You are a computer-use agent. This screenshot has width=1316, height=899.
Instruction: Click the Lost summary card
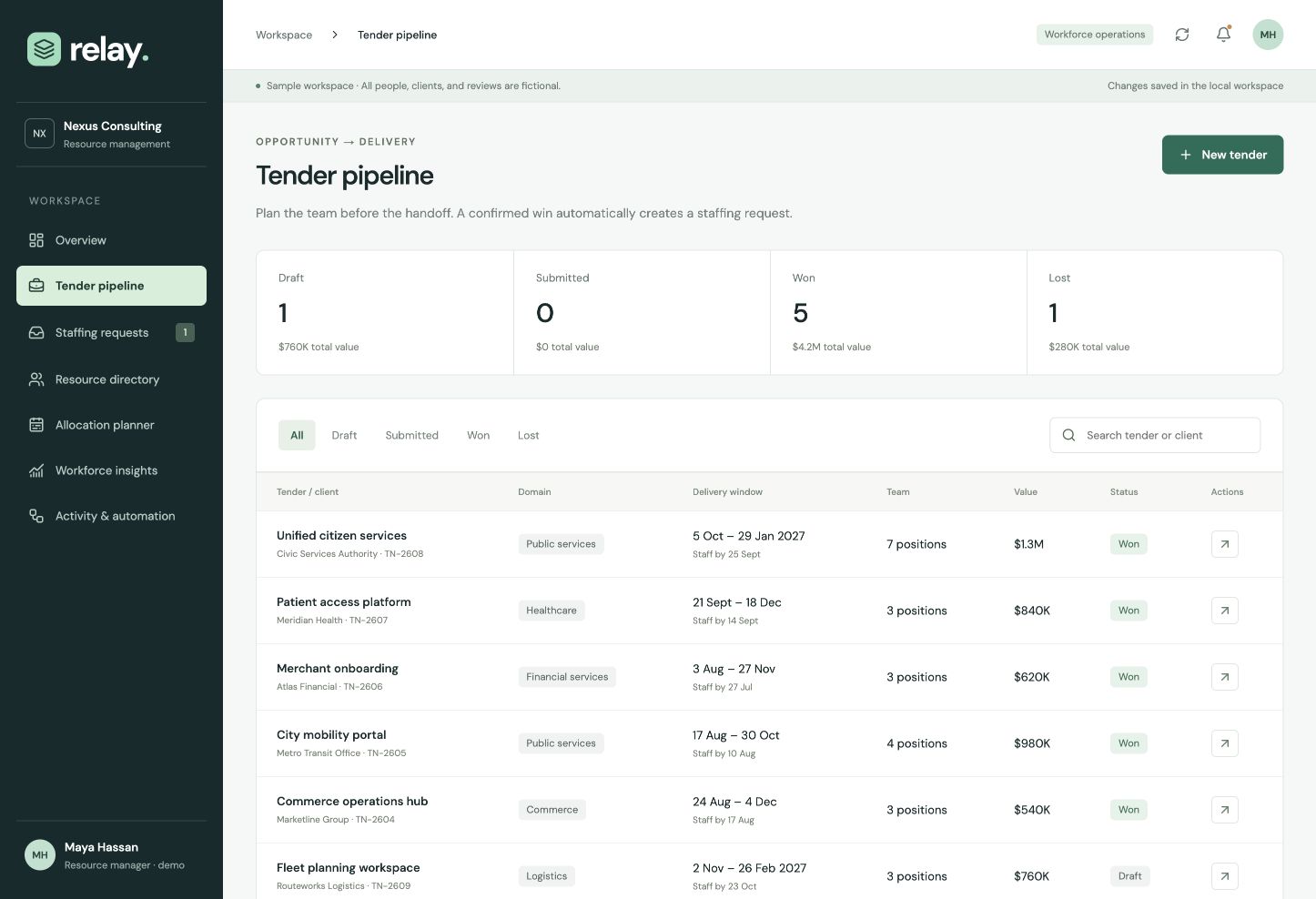point(1155,312)
